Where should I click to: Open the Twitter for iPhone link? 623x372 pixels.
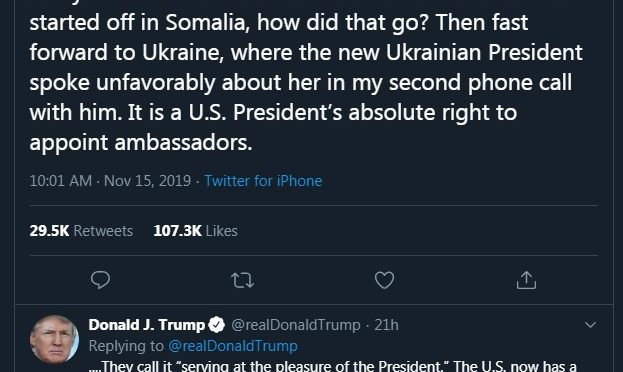(263, 181)
